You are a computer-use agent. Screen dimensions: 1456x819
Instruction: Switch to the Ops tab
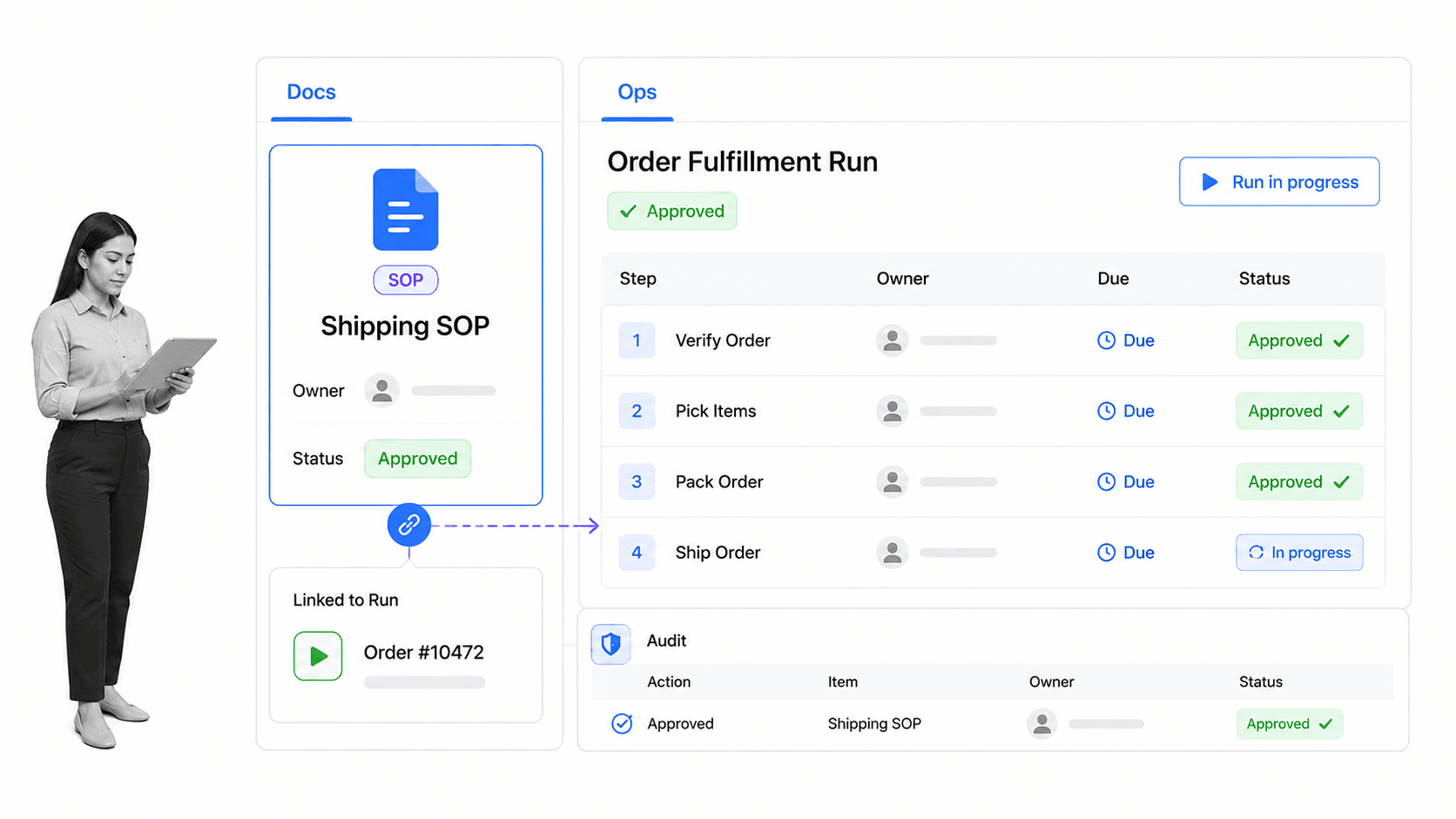click(637, 92)
